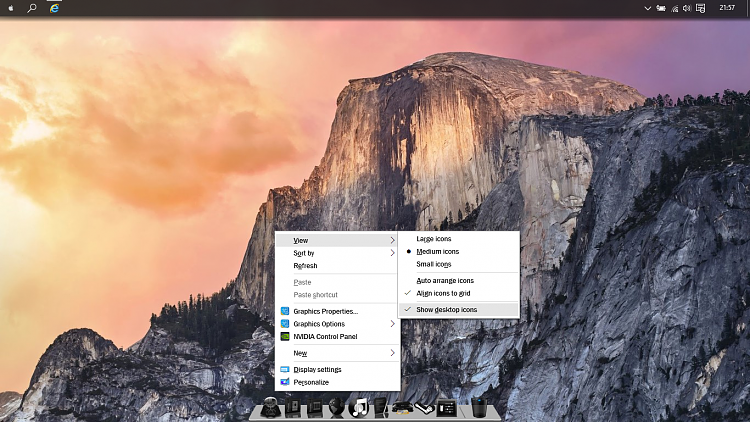Open the action center notification icon

pos(700,8)
